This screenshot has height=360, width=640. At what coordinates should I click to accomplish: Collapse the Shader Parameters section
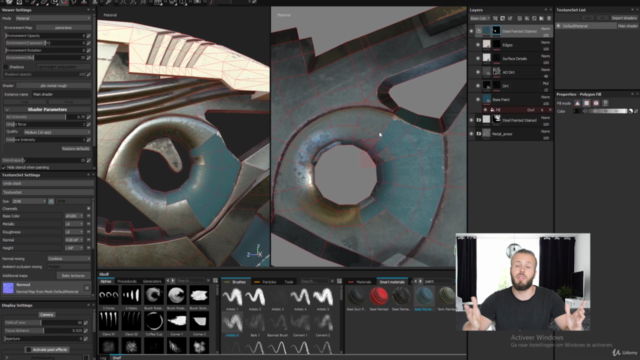7,109
